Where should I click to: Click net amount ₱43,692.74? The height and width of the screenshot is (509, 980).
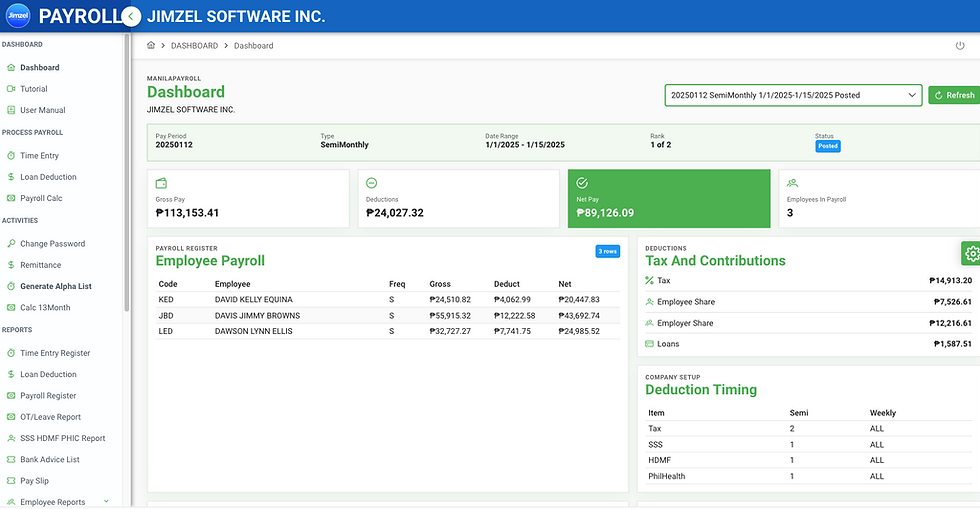579,316
